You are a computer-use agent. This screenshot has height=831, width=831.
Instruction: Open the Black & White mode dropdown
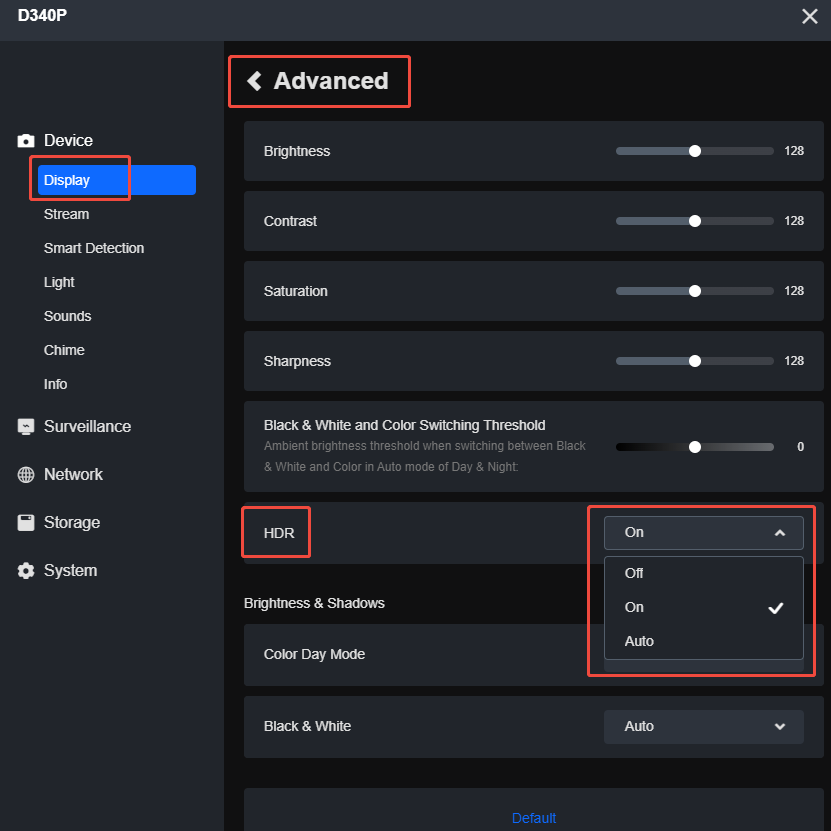(703, 726)
